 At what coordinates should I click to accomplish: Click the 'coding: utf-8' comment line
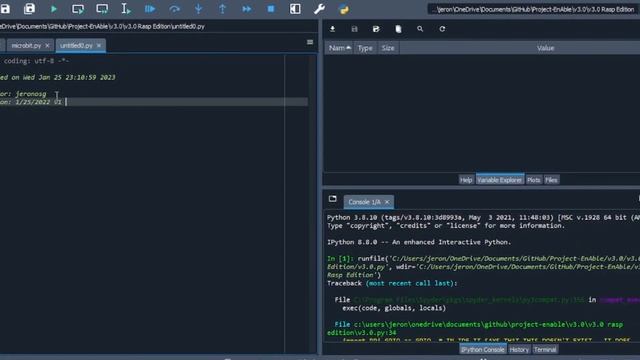(36, 61)
